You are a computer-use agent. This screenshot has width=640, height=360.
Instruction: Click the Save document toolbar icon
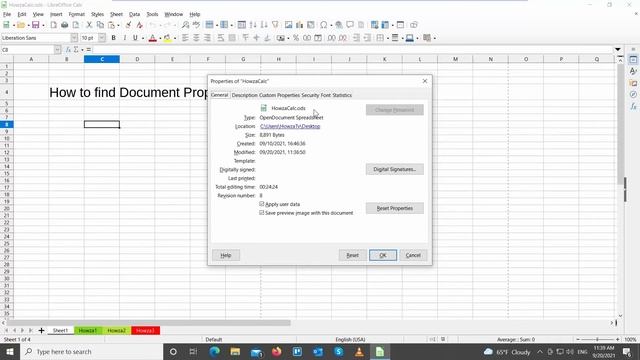(x=36, y=25)
